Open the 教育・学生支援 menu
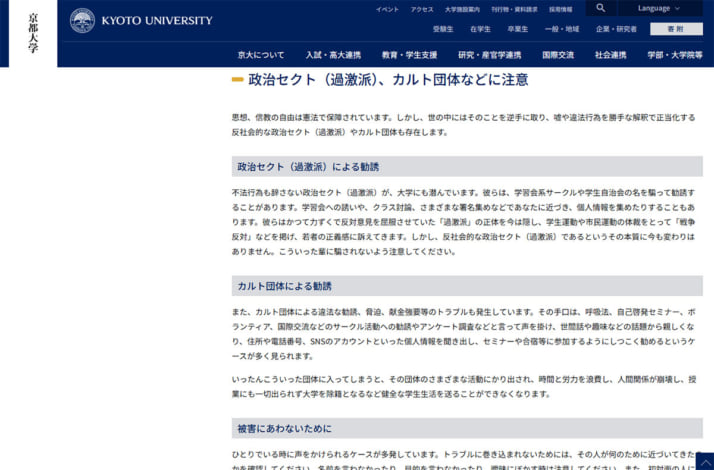The image size is (714, 470). (409, 55)
